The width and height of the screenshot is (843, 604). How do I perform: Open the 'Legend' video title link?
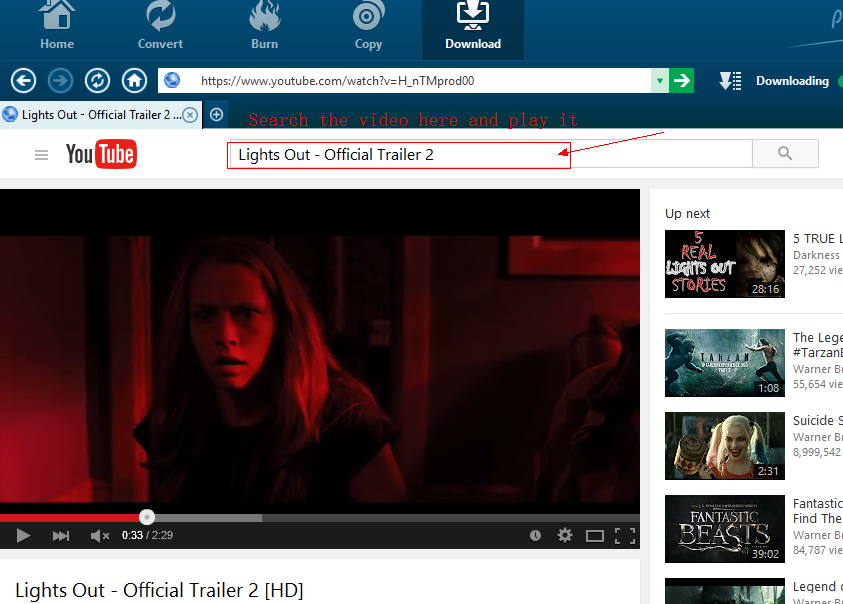click(x=818, y=586)
